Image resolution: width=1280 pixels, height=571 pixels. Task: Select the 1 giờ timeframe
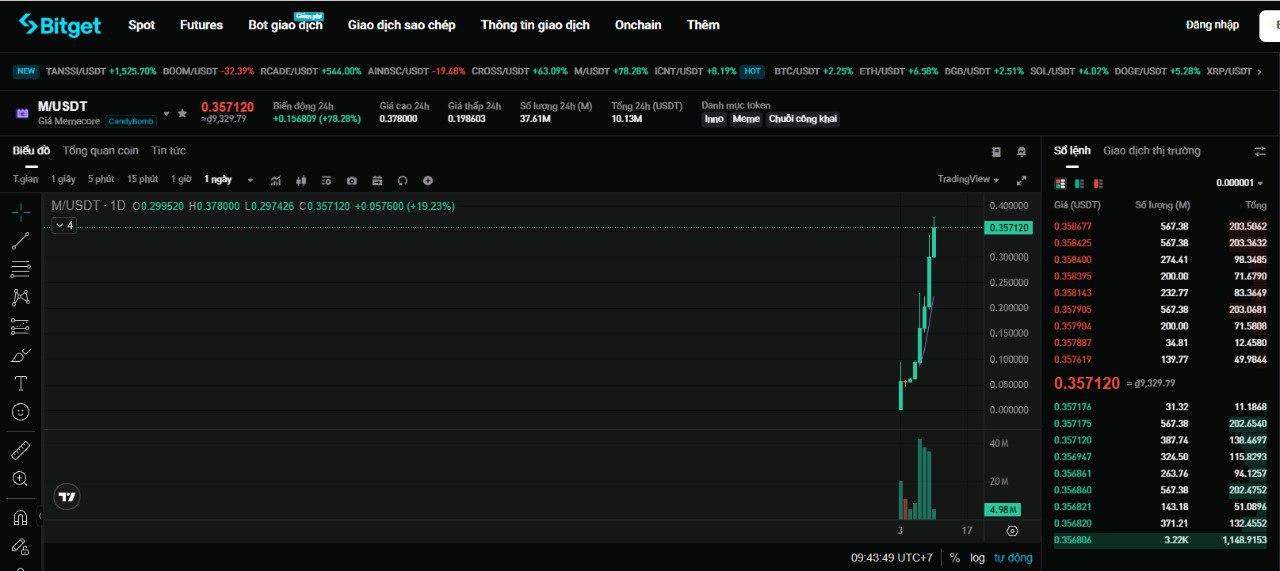(x=181, y=179)
